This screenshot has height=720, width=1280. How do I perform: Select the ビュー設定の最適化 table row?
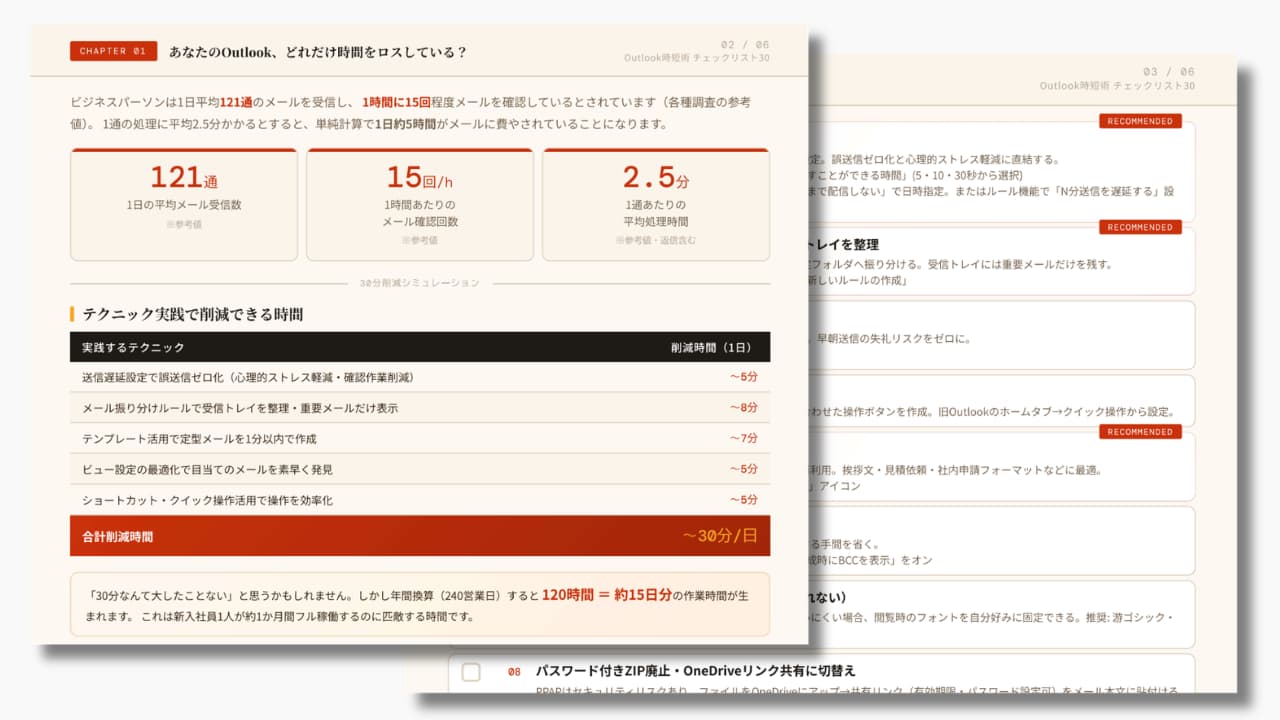pos(420,469)
